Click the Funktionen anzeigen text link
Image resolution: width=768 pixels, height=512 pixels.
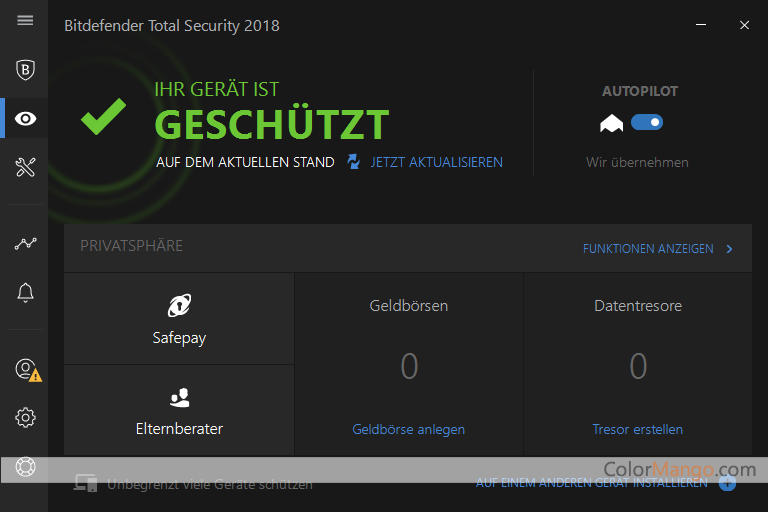[x=647, y=249]
